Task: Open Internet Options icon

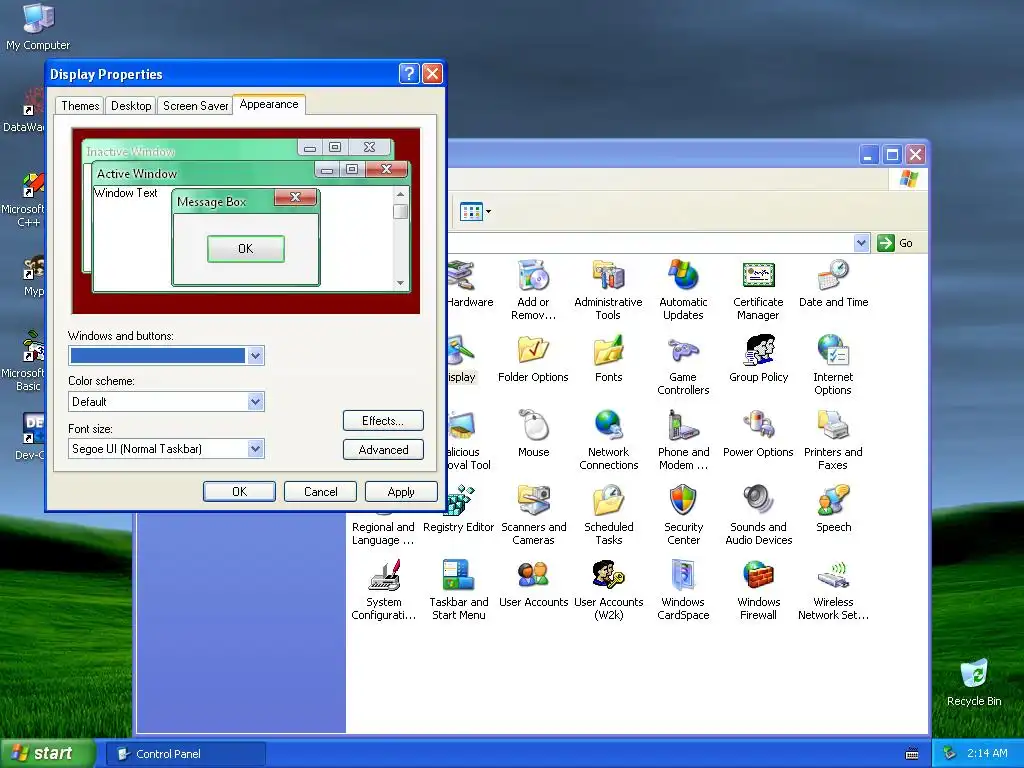Action: [x=833, y=365]
